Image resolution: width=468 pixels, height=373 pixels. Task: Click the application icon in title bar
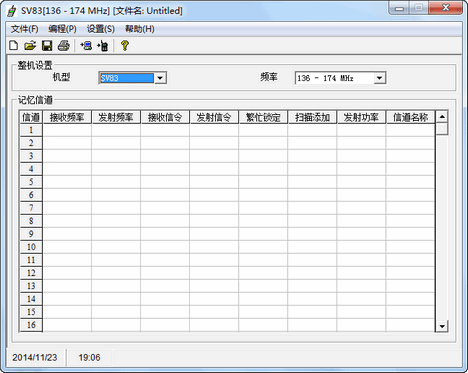click(x=12, y=11)
